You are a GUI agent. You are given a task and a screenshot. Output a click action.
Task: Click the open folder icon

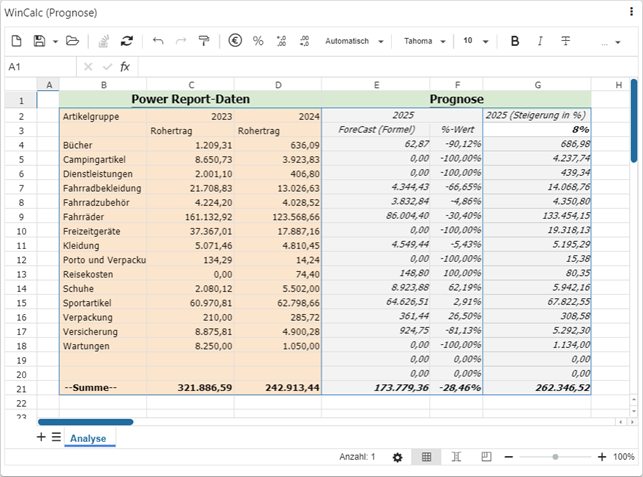coord(72,41)
